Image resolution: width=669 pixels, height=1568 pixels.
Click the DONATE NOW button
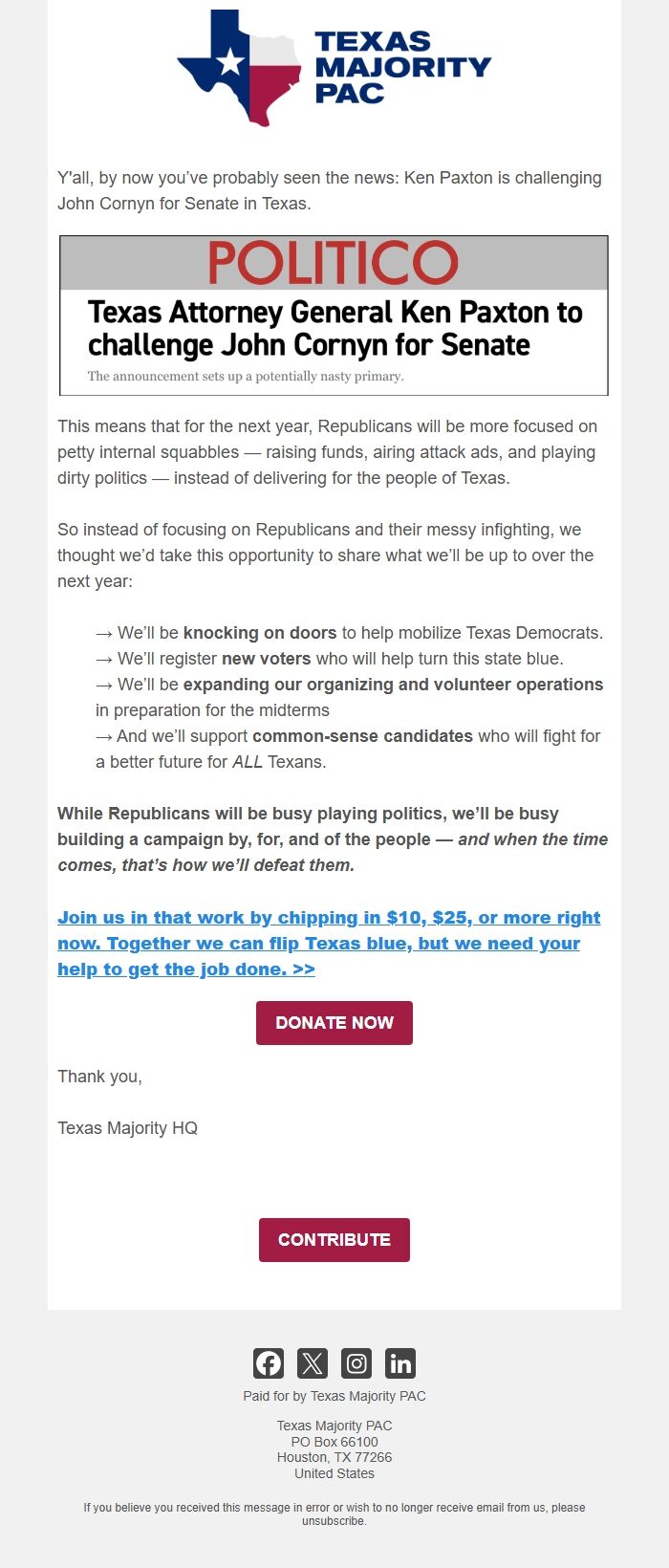[334, 1021]
